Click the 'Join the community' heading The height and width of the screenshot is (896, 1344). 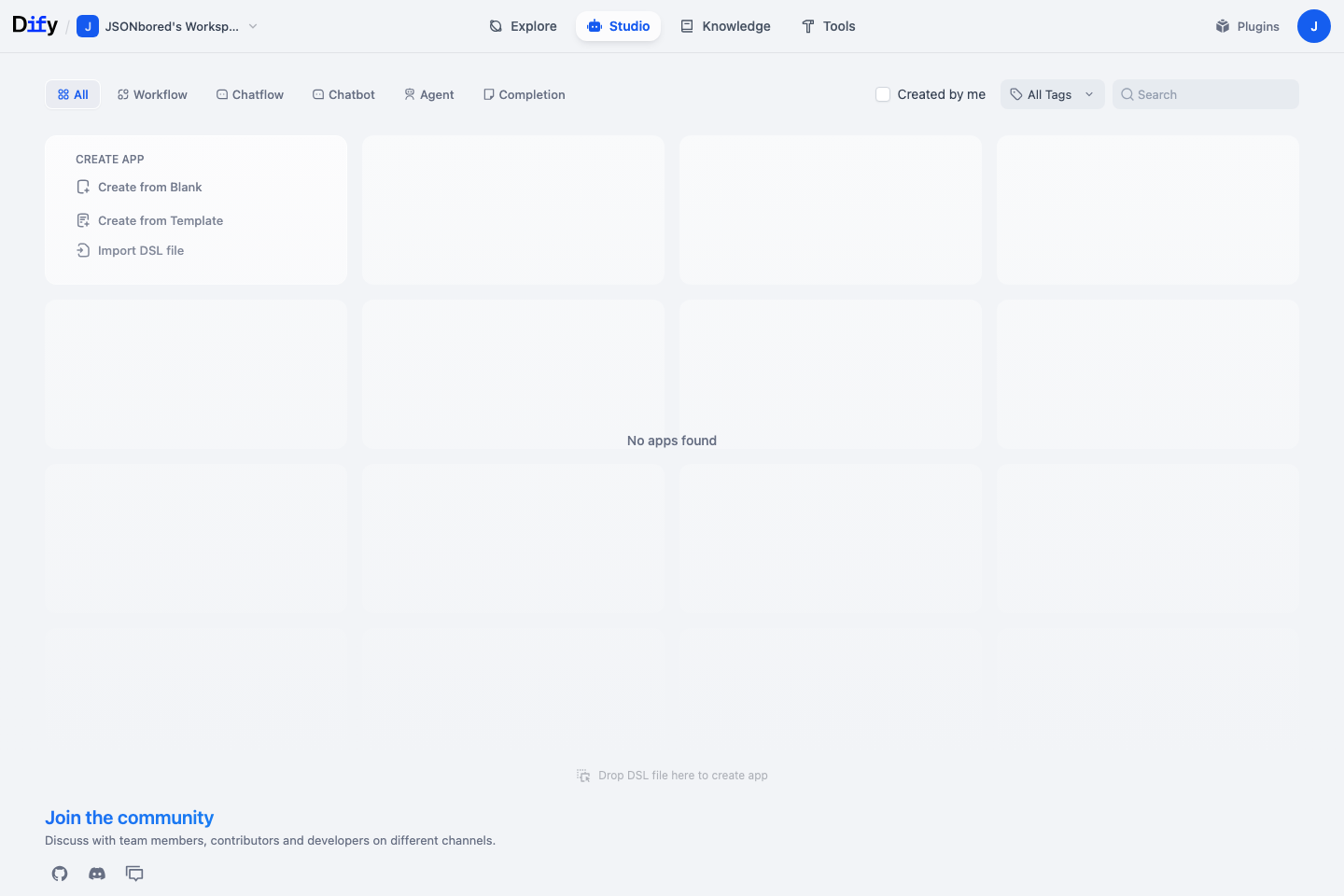tap(130, 818)
